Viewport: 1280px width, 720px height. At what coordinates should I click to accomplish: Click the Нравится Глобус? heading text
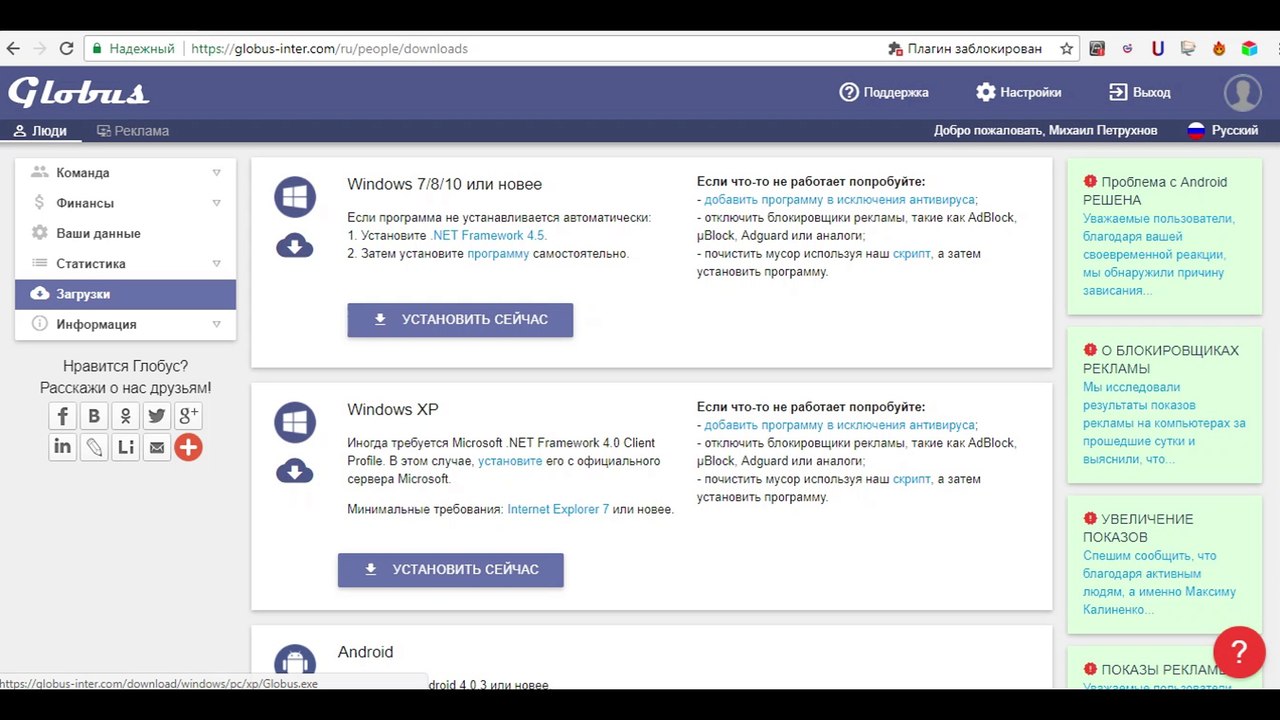pos(125,366)
